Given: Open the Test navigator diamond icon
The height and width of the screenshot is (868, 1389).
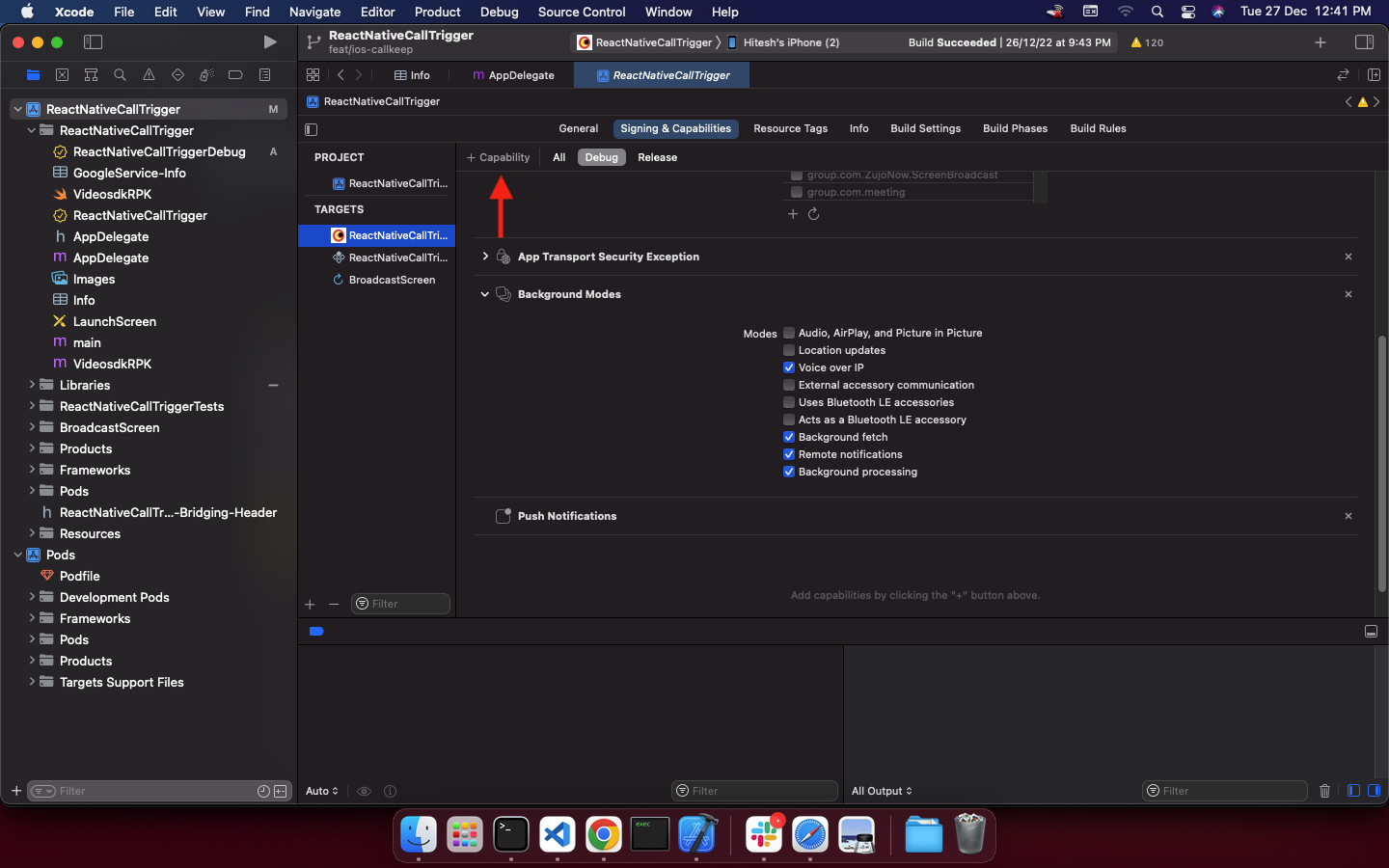Looking at the screenshot, I should [x=177, y=74].
